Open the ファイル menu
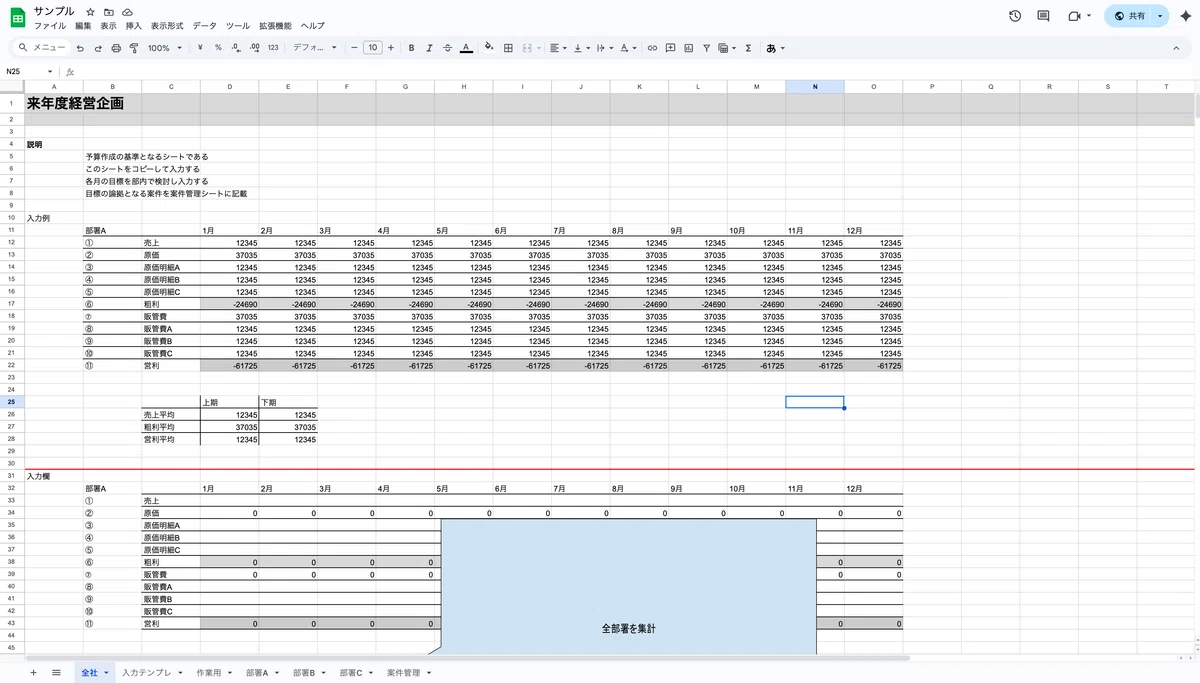This screenshot has width=1200, height=683. (x=50, y=25)
